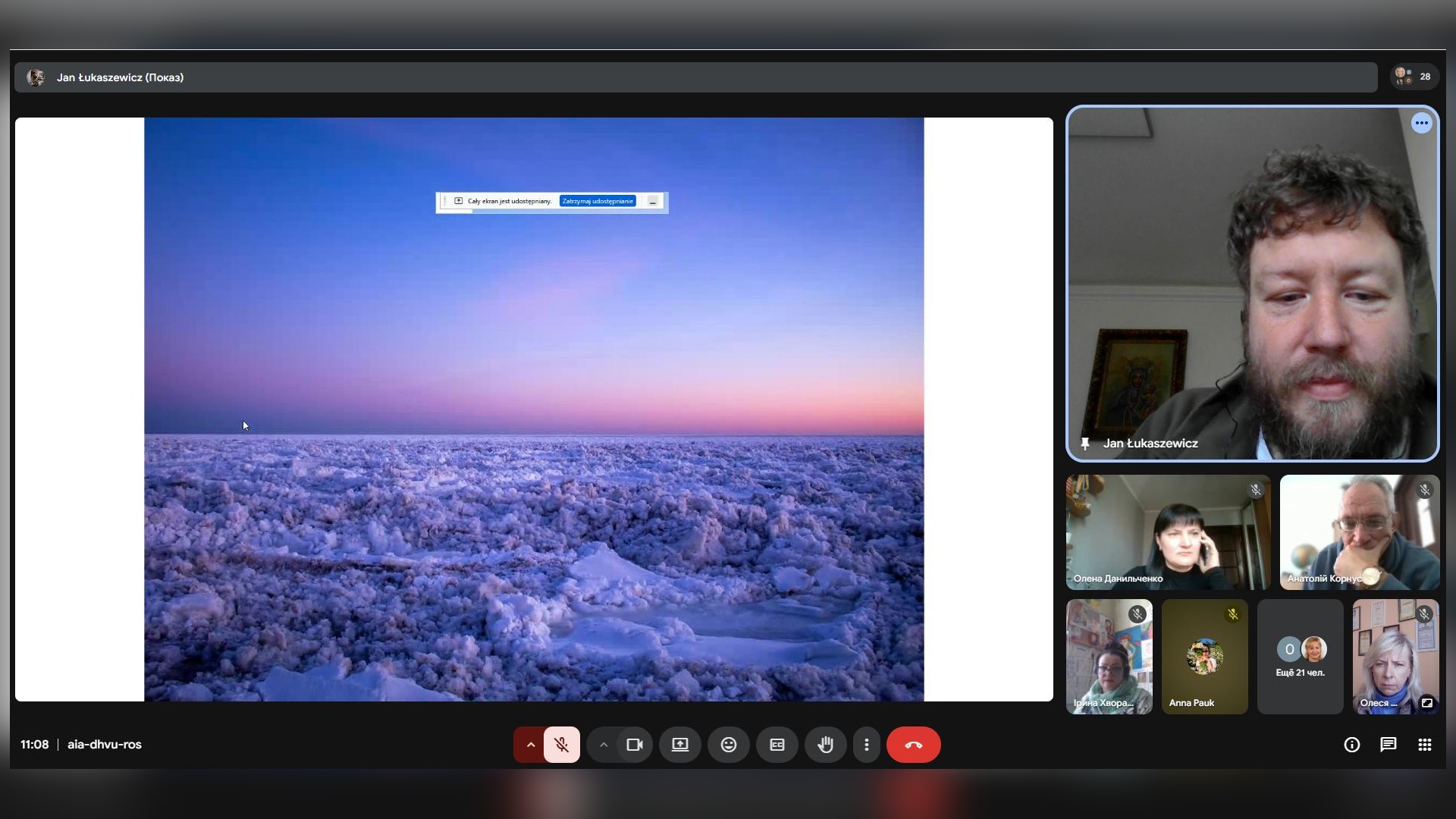The height and width of the screenshot is (819, 1456).
Task: Open the emoji reactions button
Action: 728,745
